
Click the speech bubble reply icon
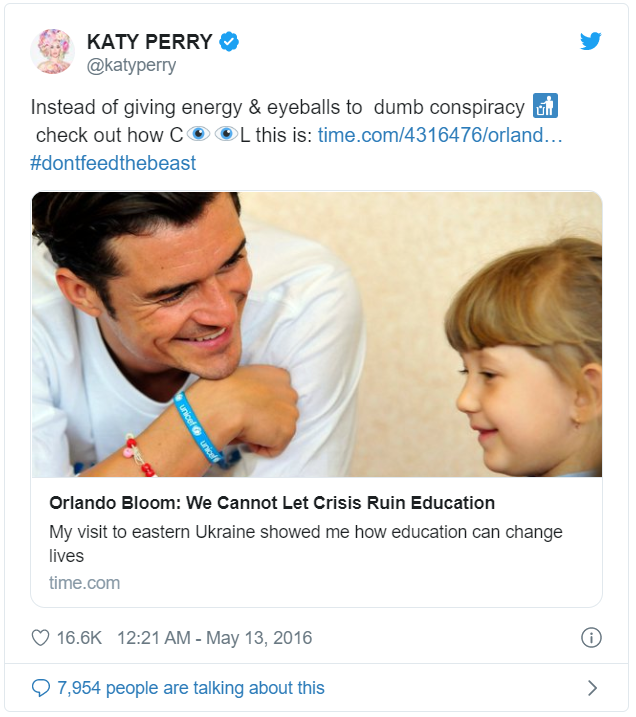tap(41, 688)
